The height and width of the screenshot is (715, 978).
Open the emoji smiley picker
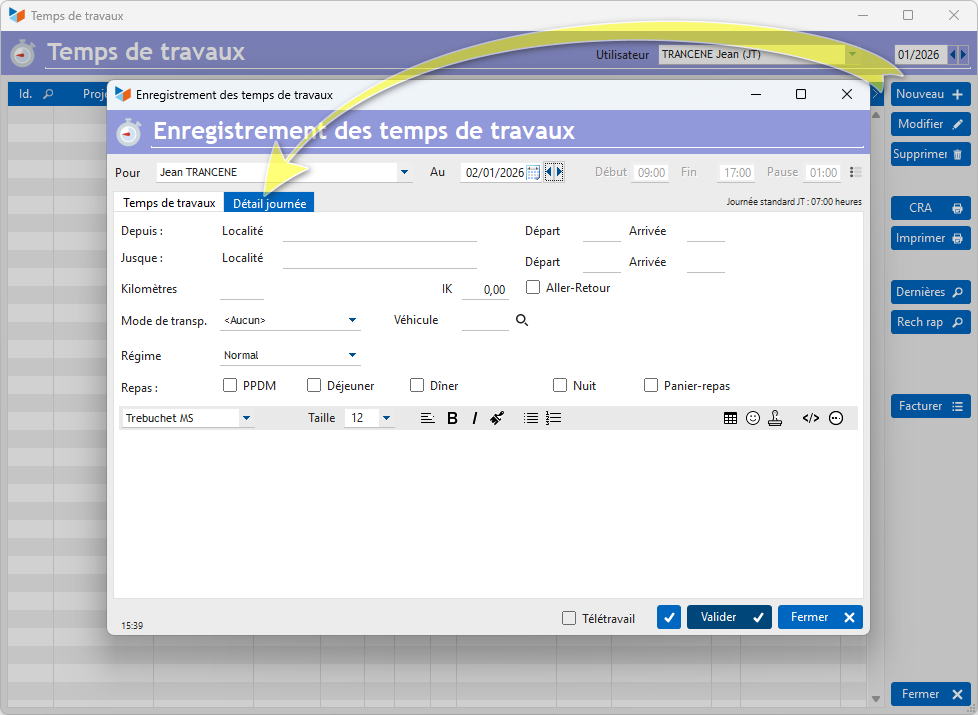point(752,419)
